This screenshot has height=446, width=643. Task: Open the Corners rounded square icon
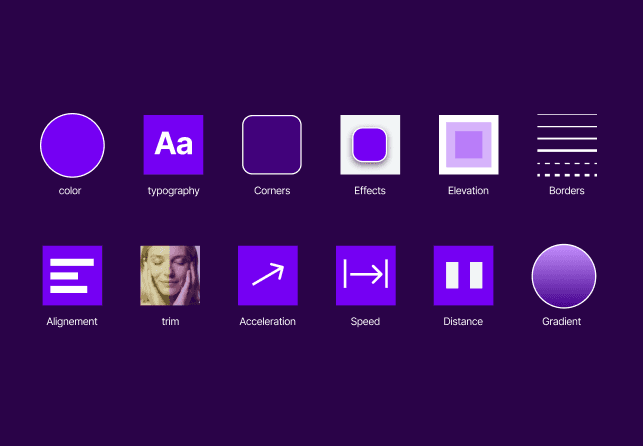[x=272, y=145]
